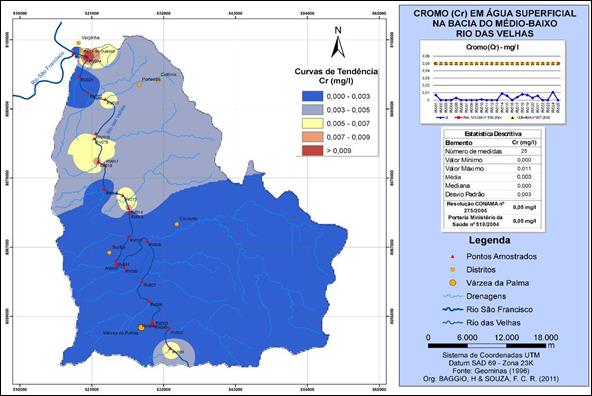Click the 'Rio das Velhas' legend label
The image size is (592, 396).
click(x=493, y=323)
